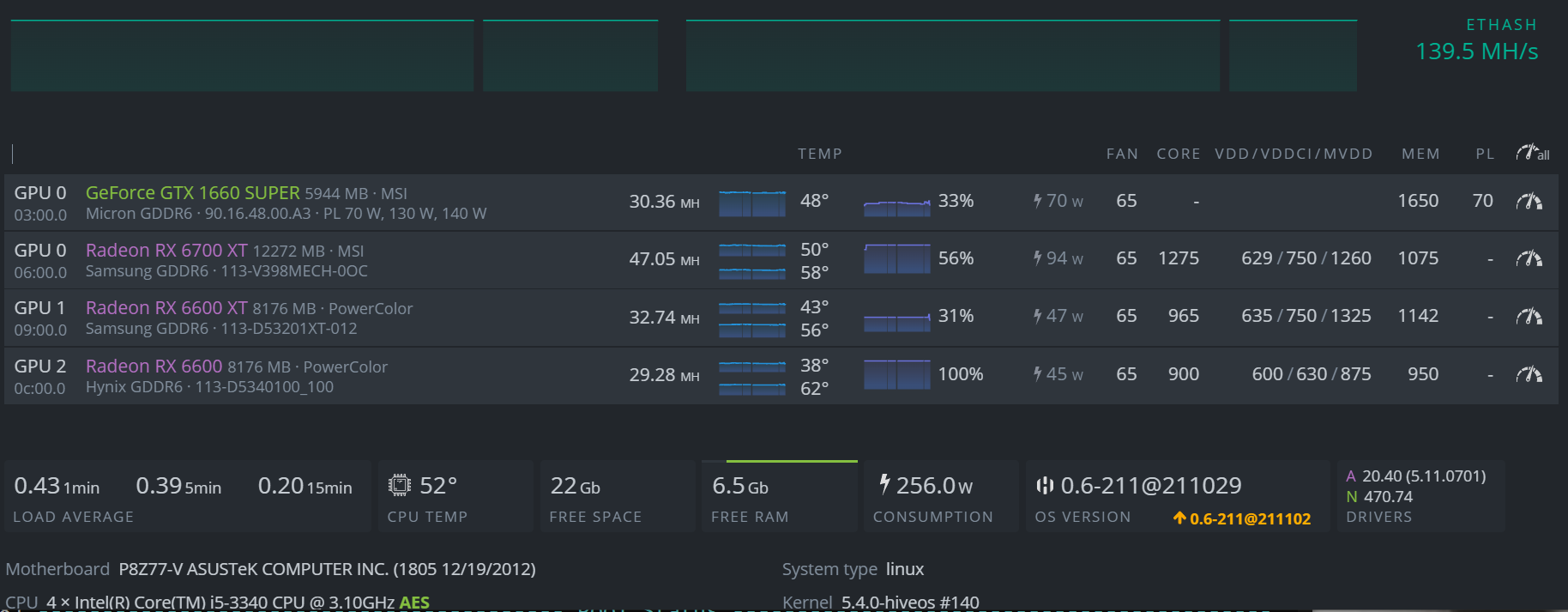This screenshot has height=612, width=1568.
Task: Click the GeForce GTX 1660 SUPER name
Action: pos(192,193)
